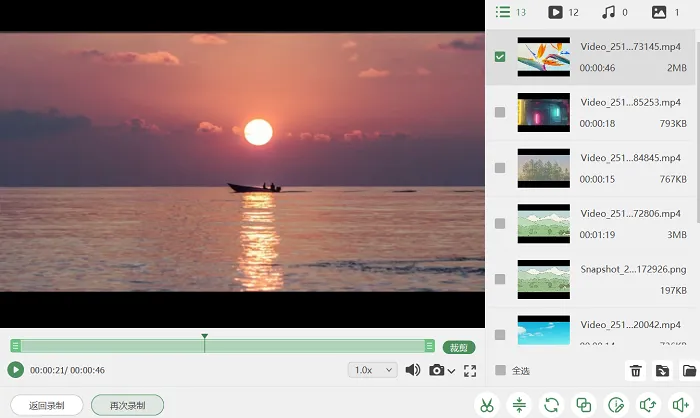Screen dimensions: 700x418
Task: Open the edit media info icon
Action: [616, 405]
